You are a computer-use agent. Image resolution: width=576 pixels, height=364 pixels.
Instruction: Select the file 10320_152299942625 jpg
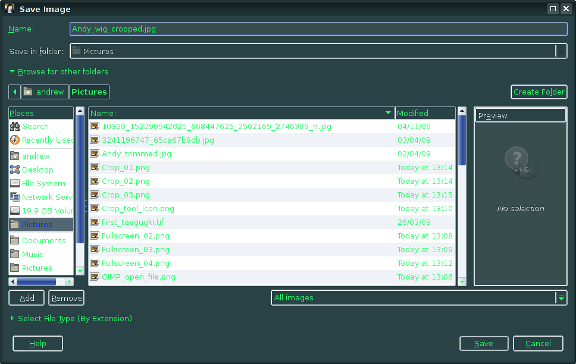273,126
